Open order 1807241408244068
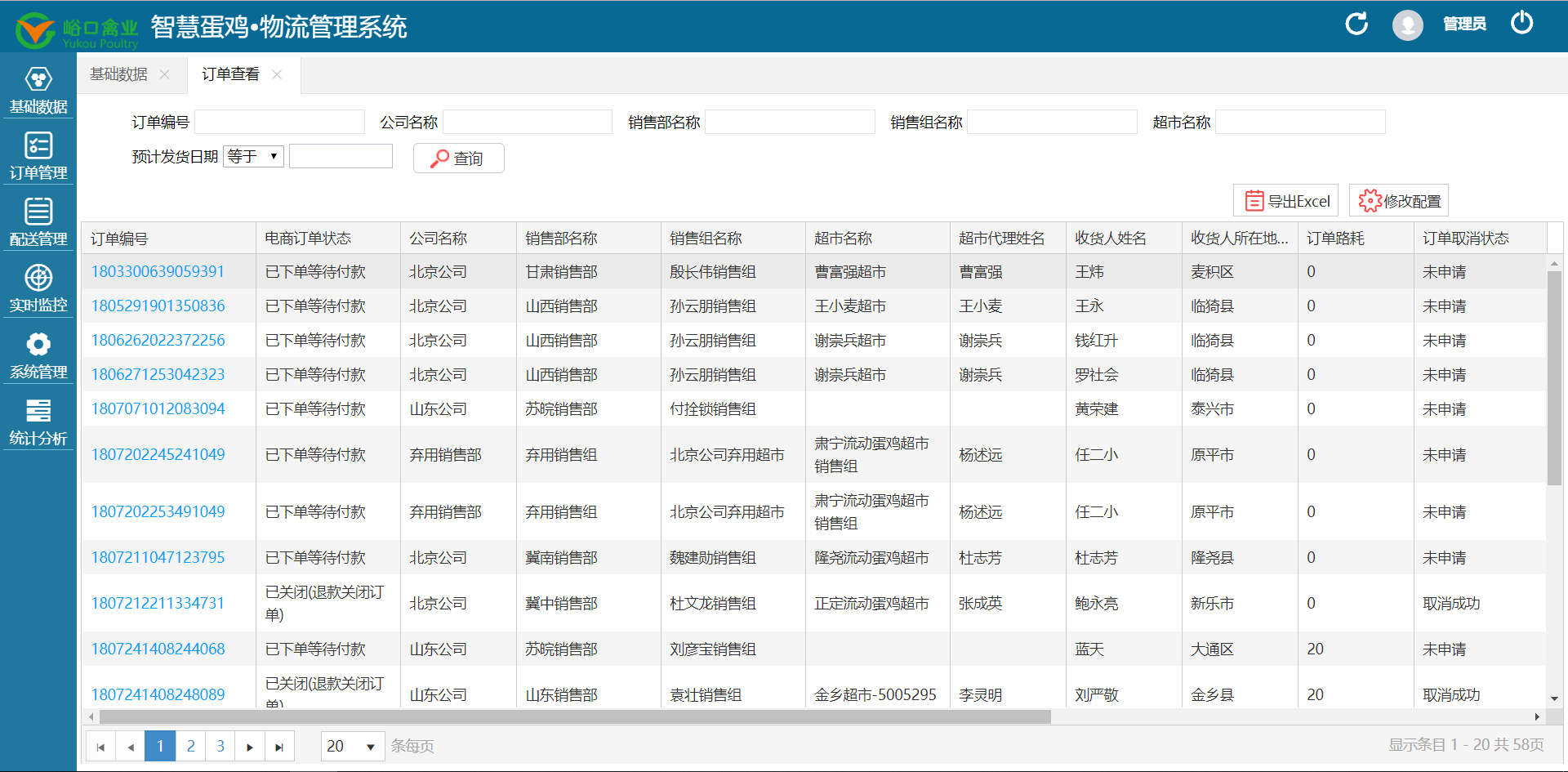The height and width of the screenshot is (772, 1568). (x=158, y=649)
